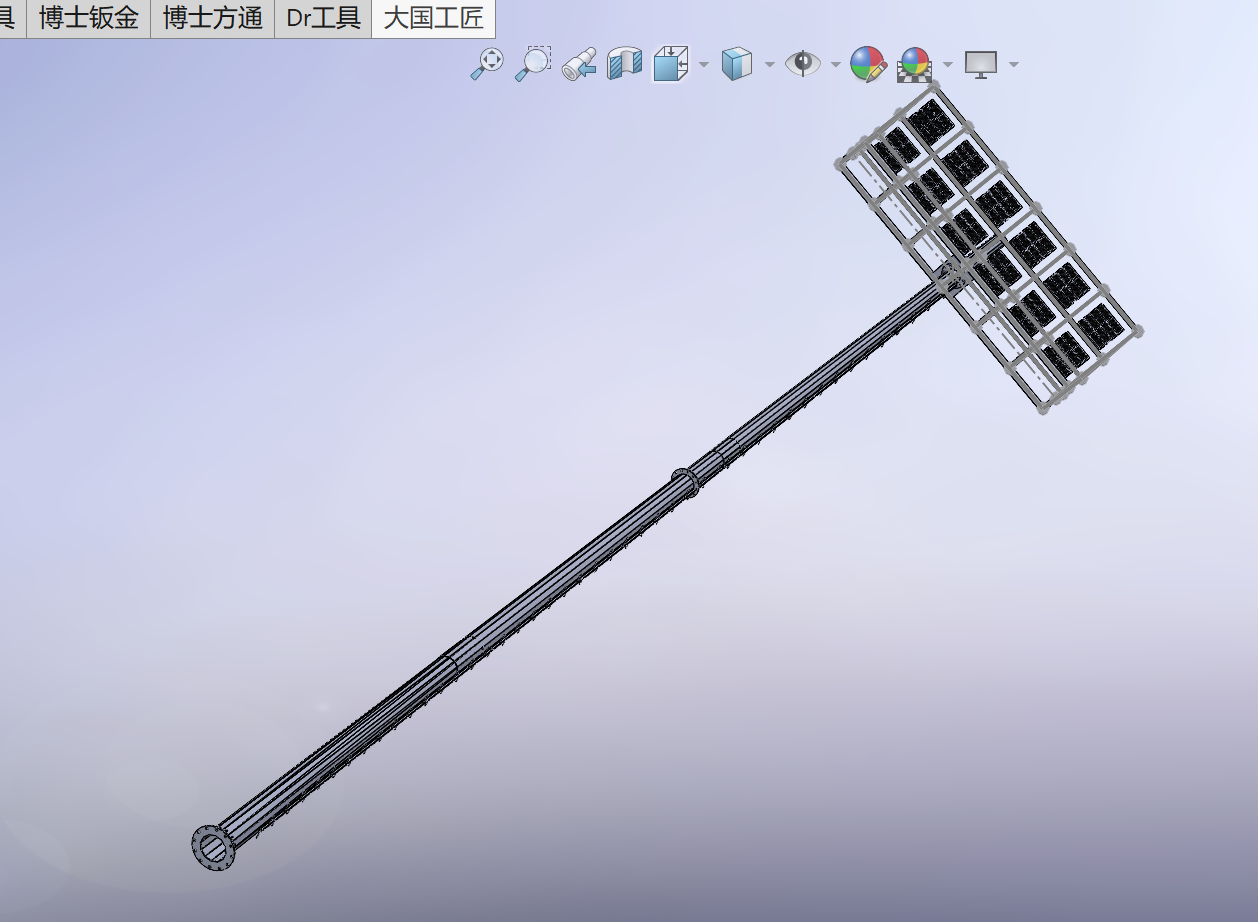The height and width of the screenshot is (922, 1258).
Task: Restore the Previous View
Action: coord(580,64)
